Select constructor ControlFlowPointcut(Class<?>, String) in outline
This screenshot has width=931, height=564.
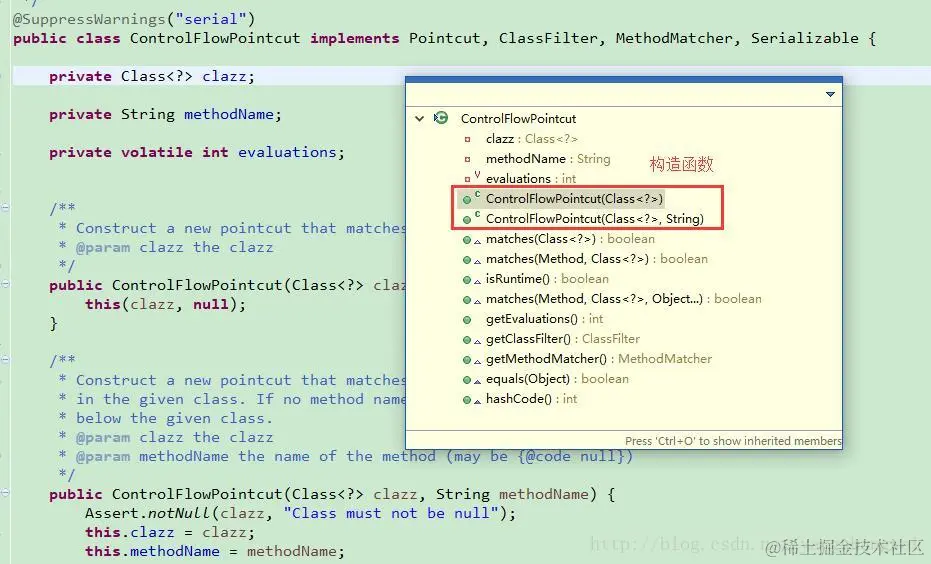click(594, 218)
